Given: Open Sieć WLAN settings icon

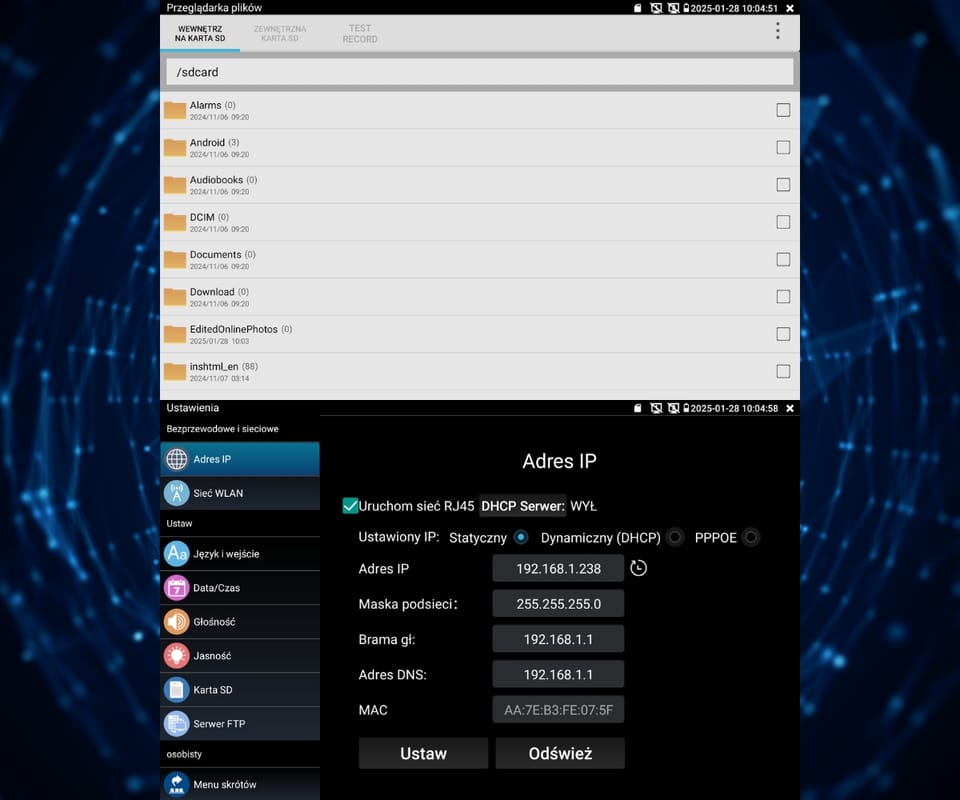Looking at the screenshot, I should [177, 493].
